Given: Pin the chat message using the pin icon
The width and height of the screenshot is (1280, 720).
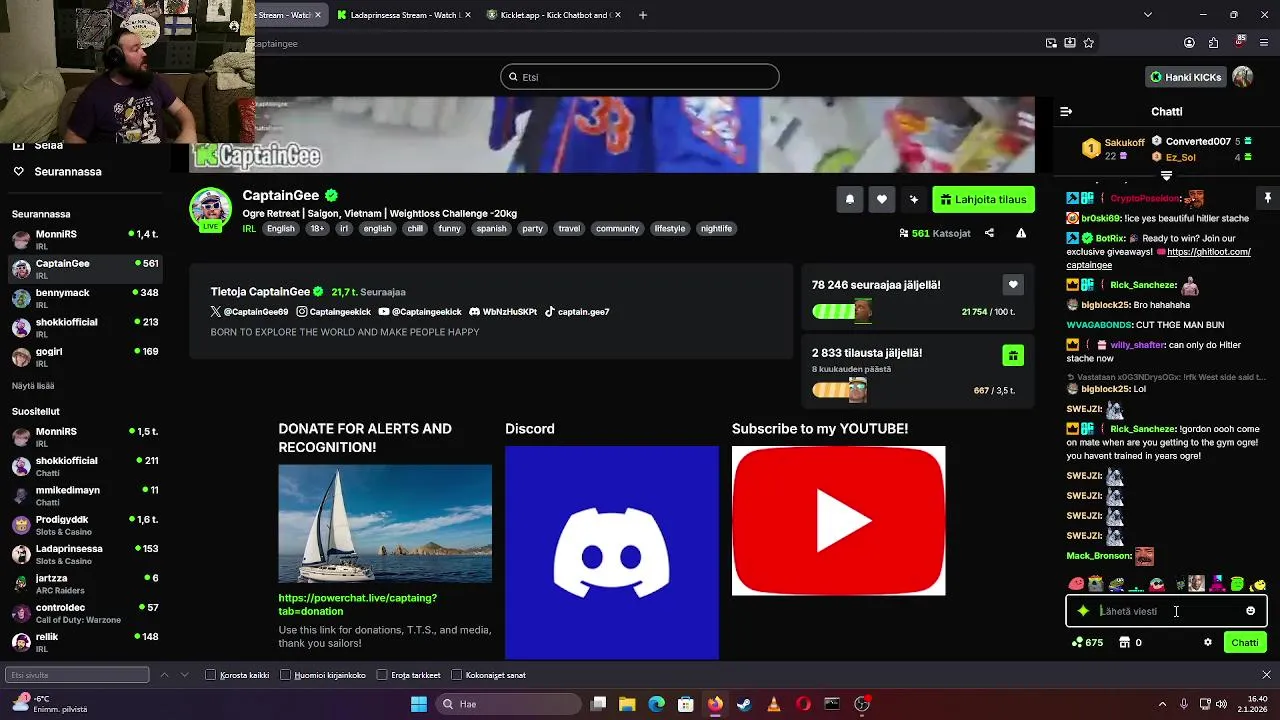Looking at the screenshot, I should coord(1267,198).
